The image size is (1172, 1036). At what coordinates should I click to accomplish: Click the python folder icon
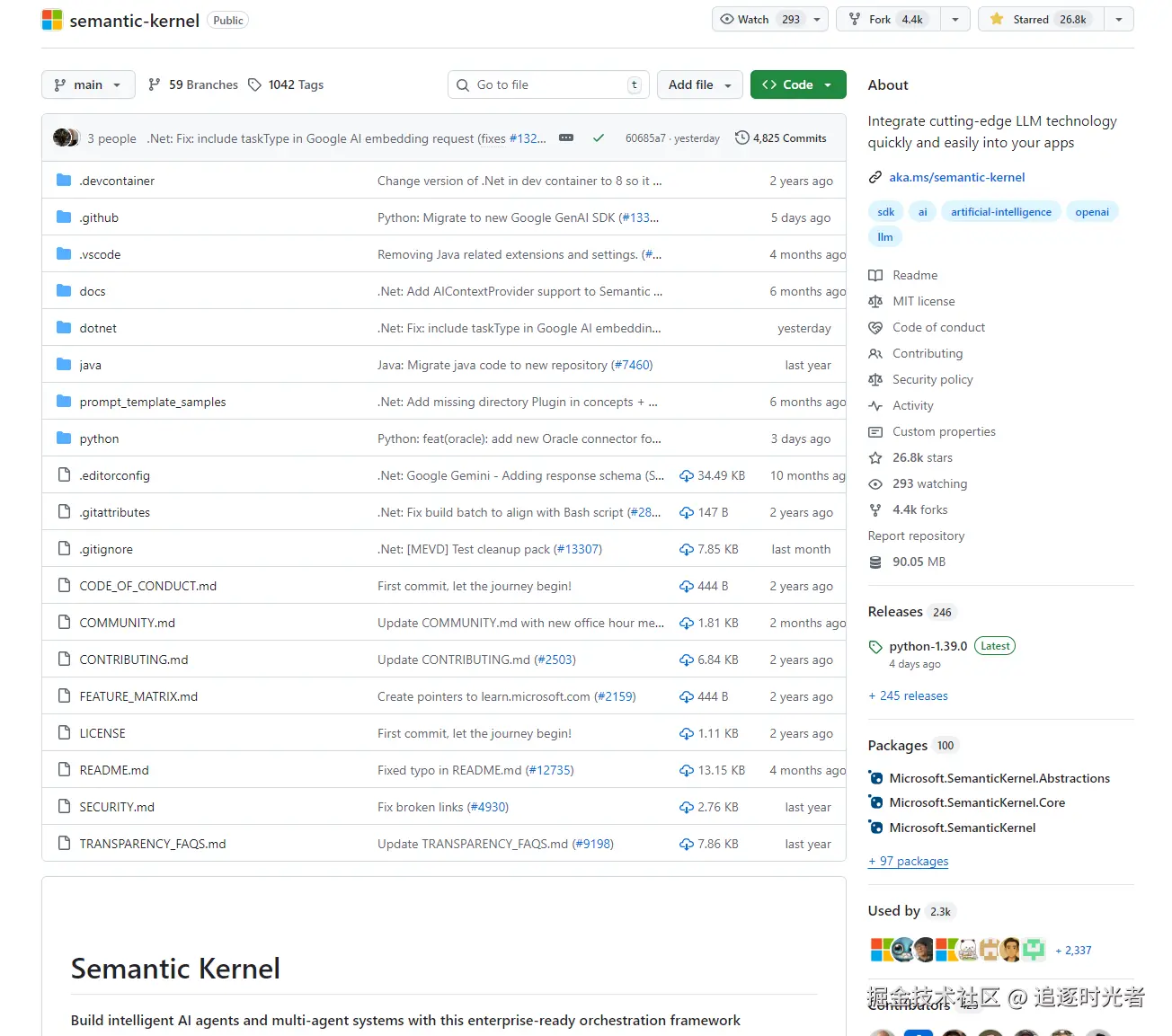click(x=64, y=438)
